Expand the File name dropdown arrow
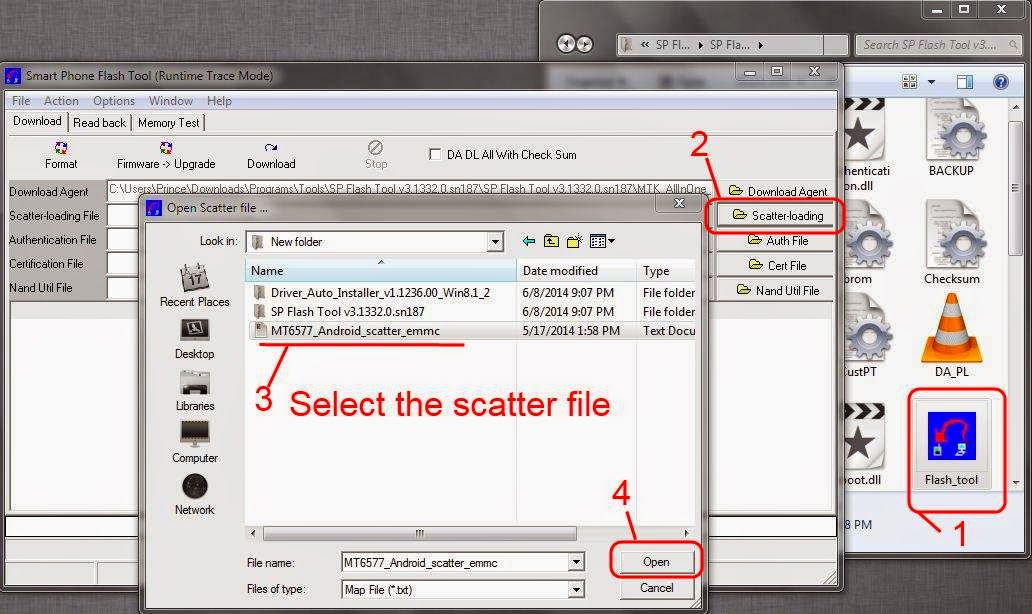This screenshot has width=1032, height=614. pos(576,563)
